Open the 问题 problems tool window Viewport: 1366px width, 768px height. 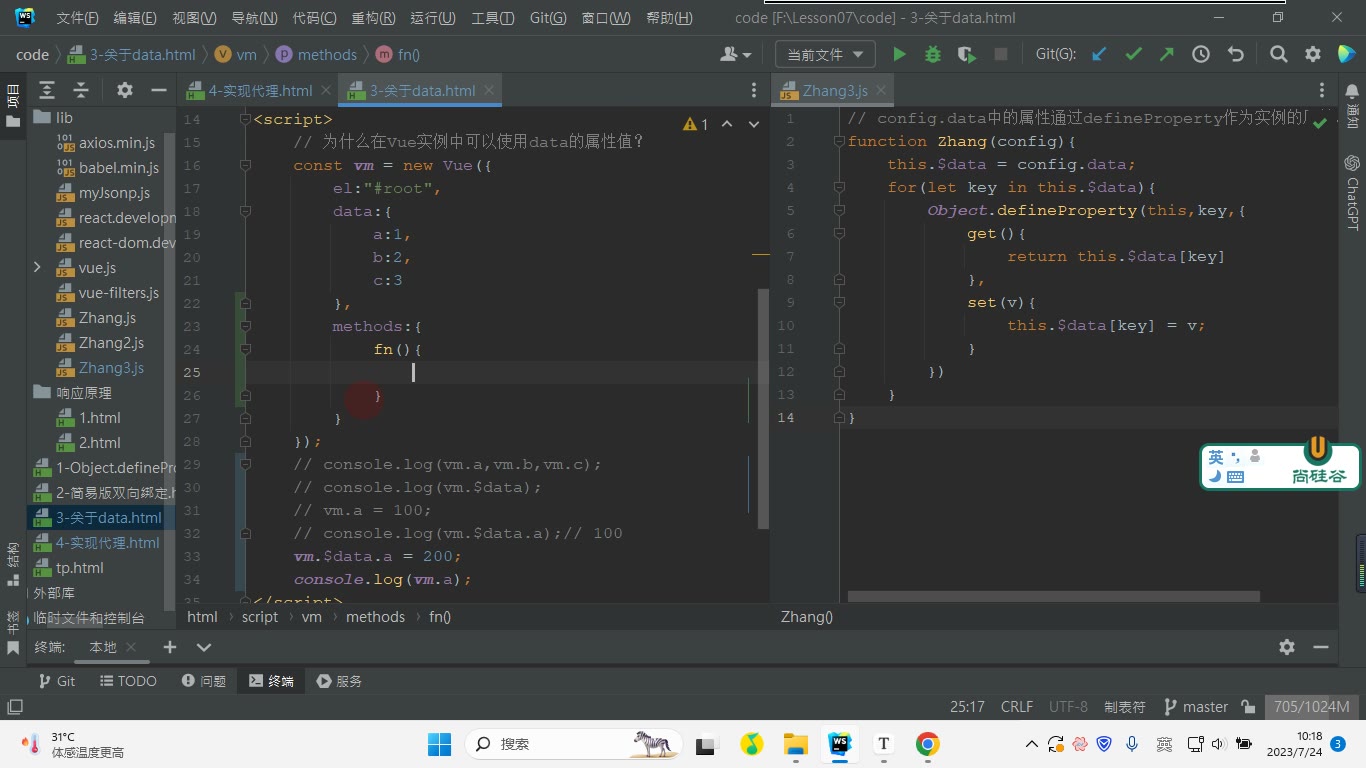(204, 681)
